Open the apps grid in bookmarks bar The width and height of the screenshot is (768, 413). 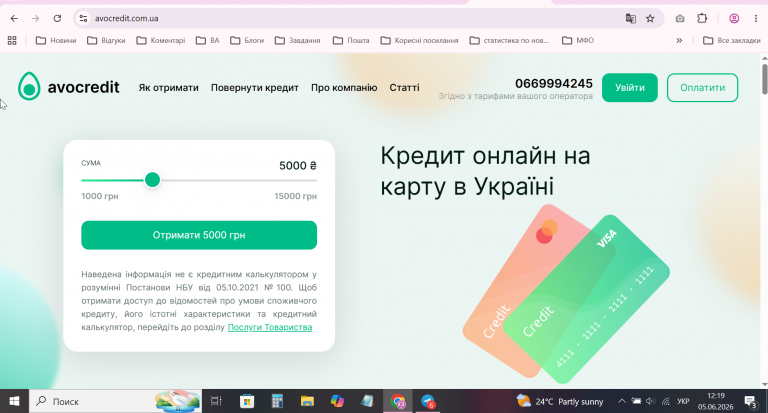click(x=12, y=40)
